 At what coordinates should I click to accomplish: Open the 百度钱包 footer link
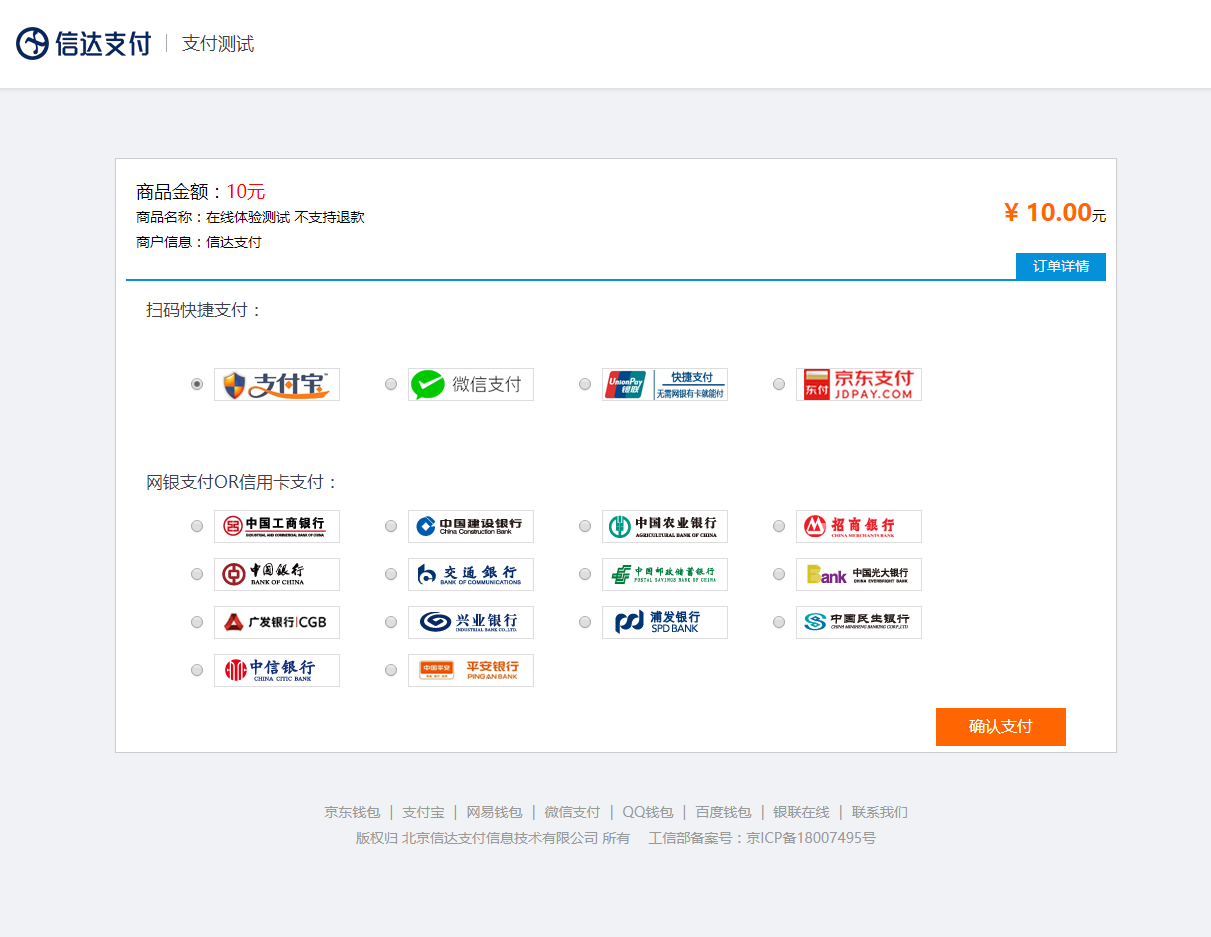point(723,812)
